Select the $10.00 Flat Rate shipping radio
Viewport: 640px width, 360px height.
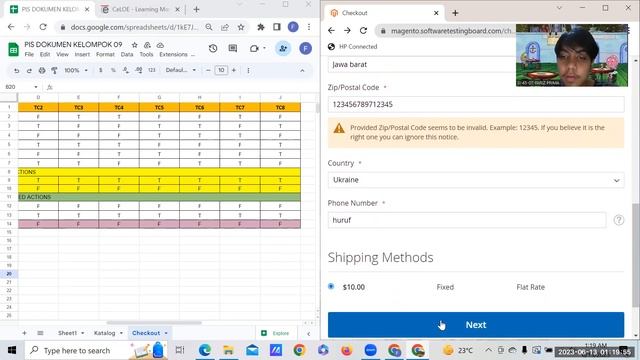[331, 287]
